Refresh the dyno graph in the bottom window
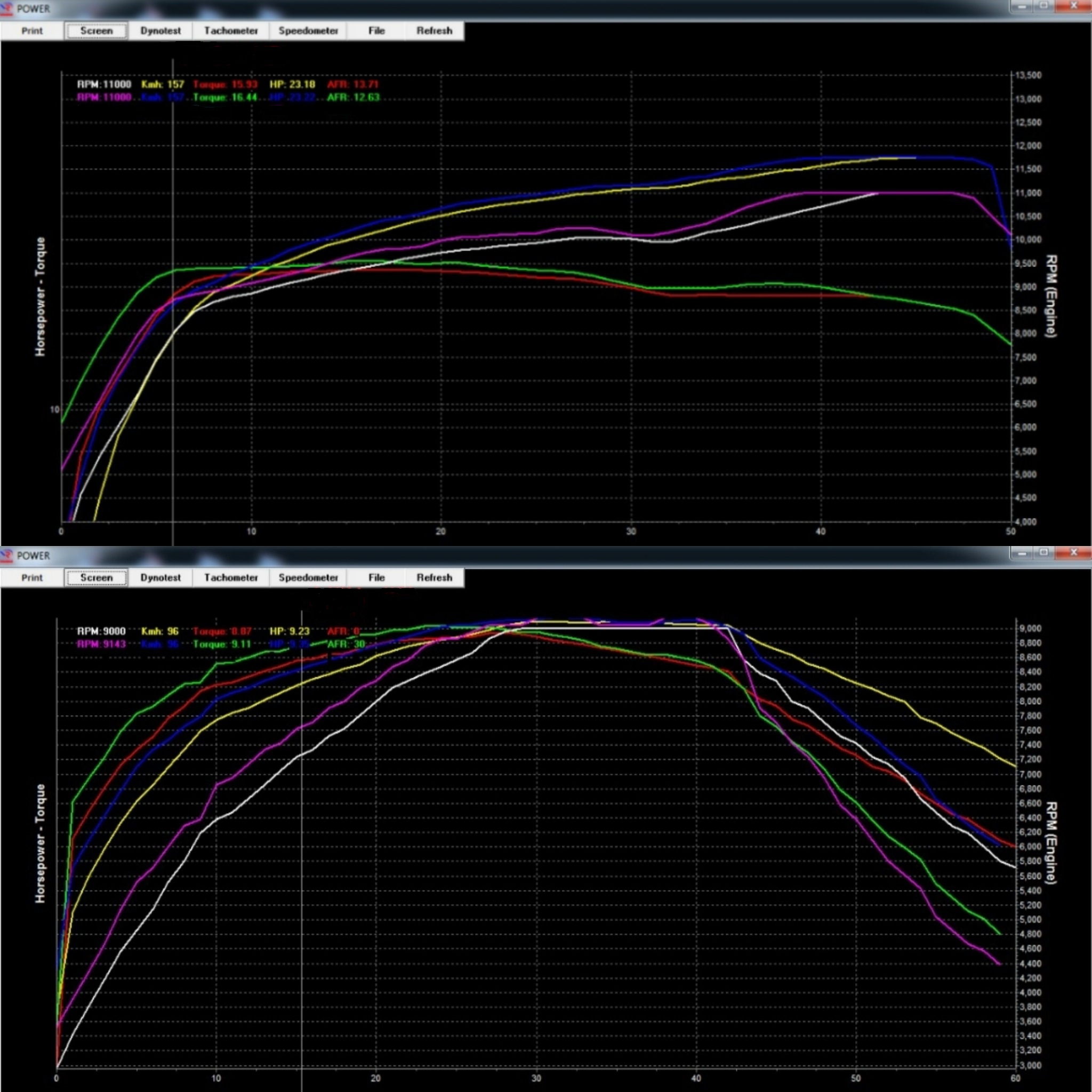Image resolution: width=1092 pixels, height=1092 pixels. 434,577
